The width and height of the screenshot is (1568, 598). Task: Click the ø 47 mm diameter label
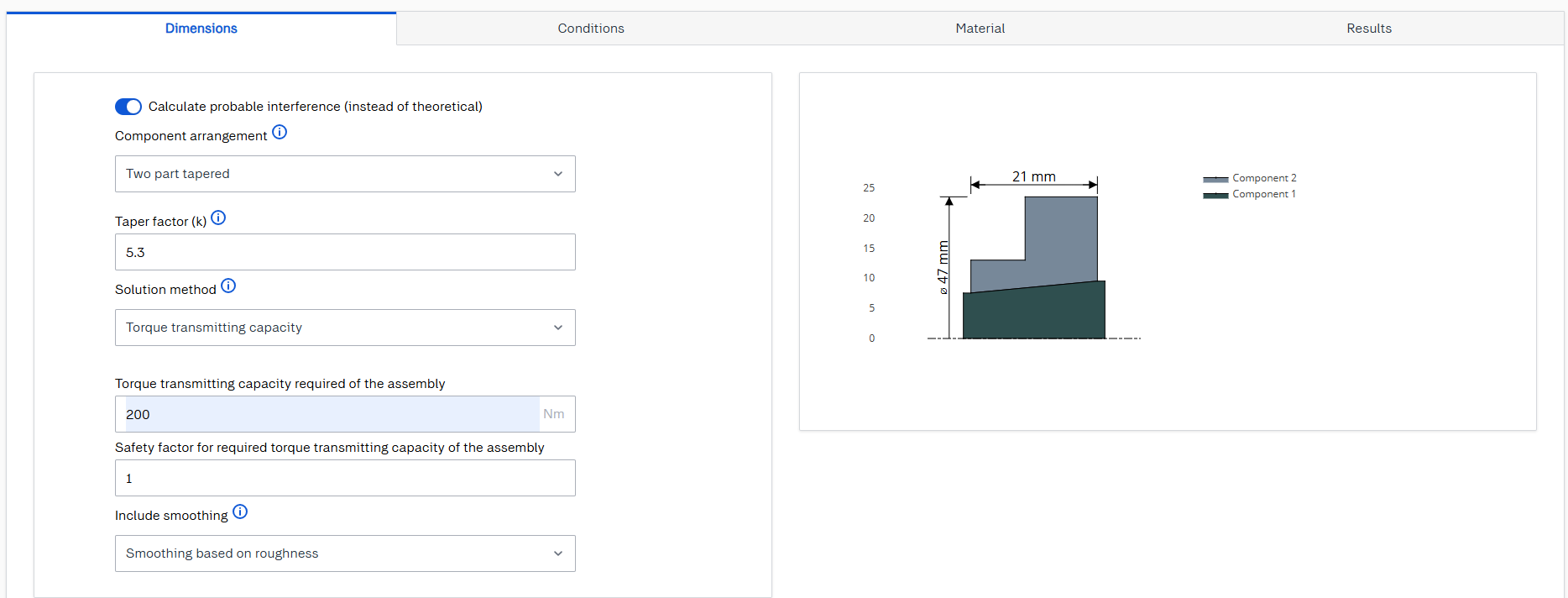pyautogui.click(x=943, y=267)
